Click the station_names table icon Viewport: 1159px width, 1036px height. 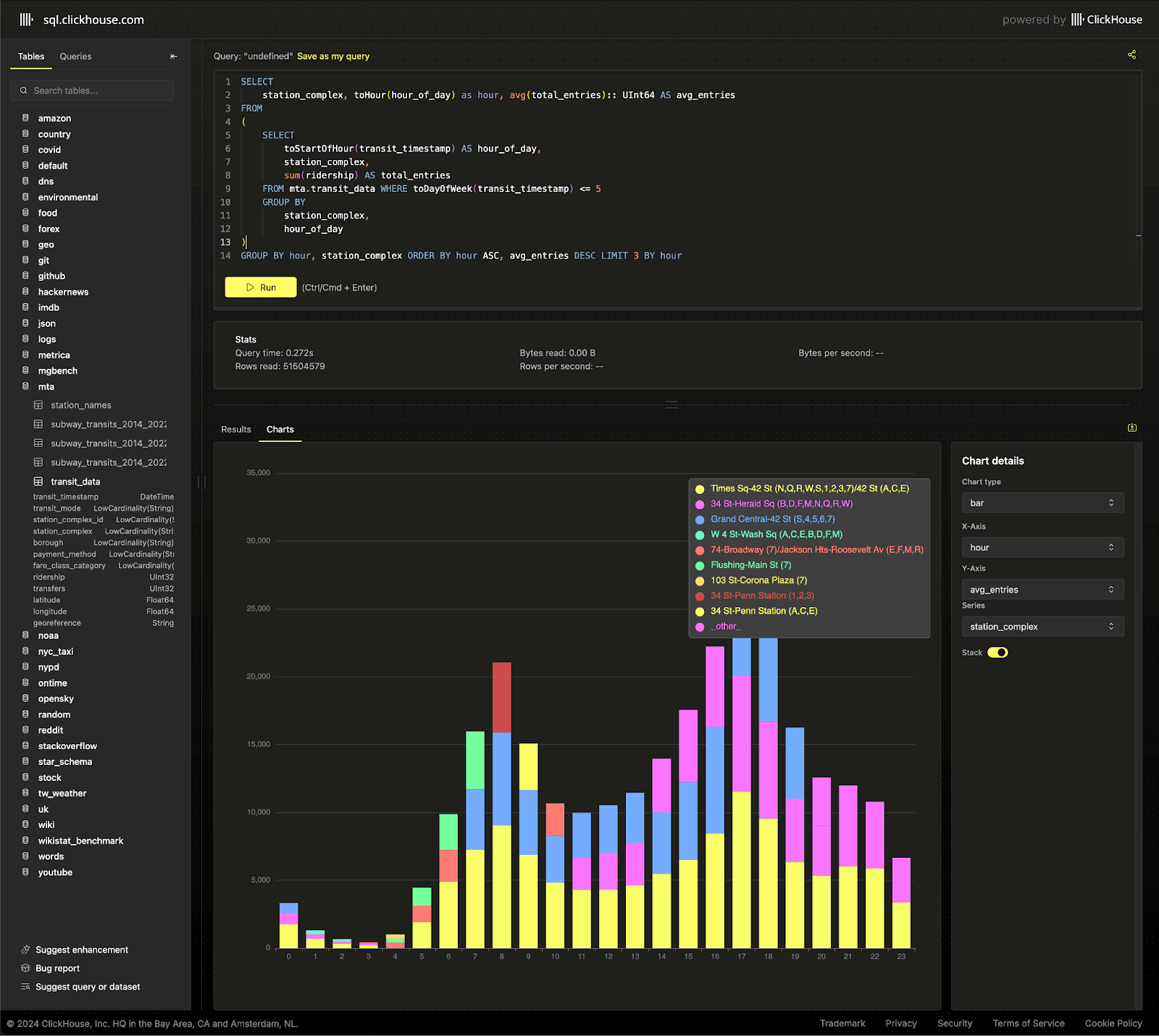point(38,406)
